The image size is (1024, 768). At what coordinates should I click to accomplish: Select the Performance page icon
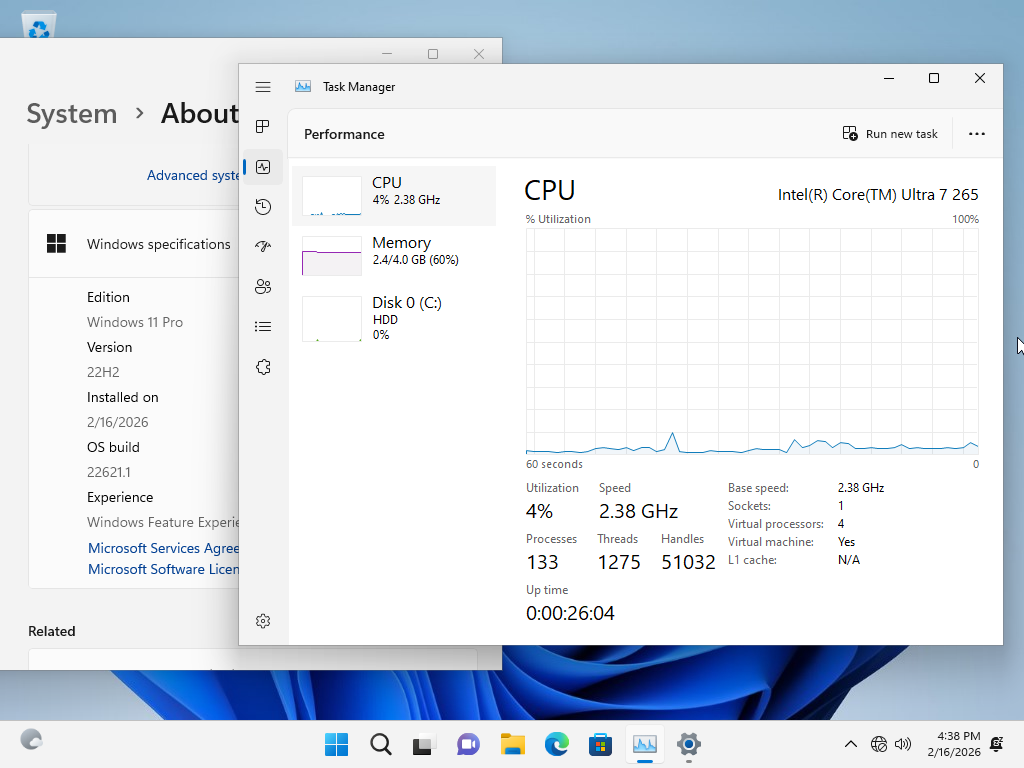pos(263,167)
